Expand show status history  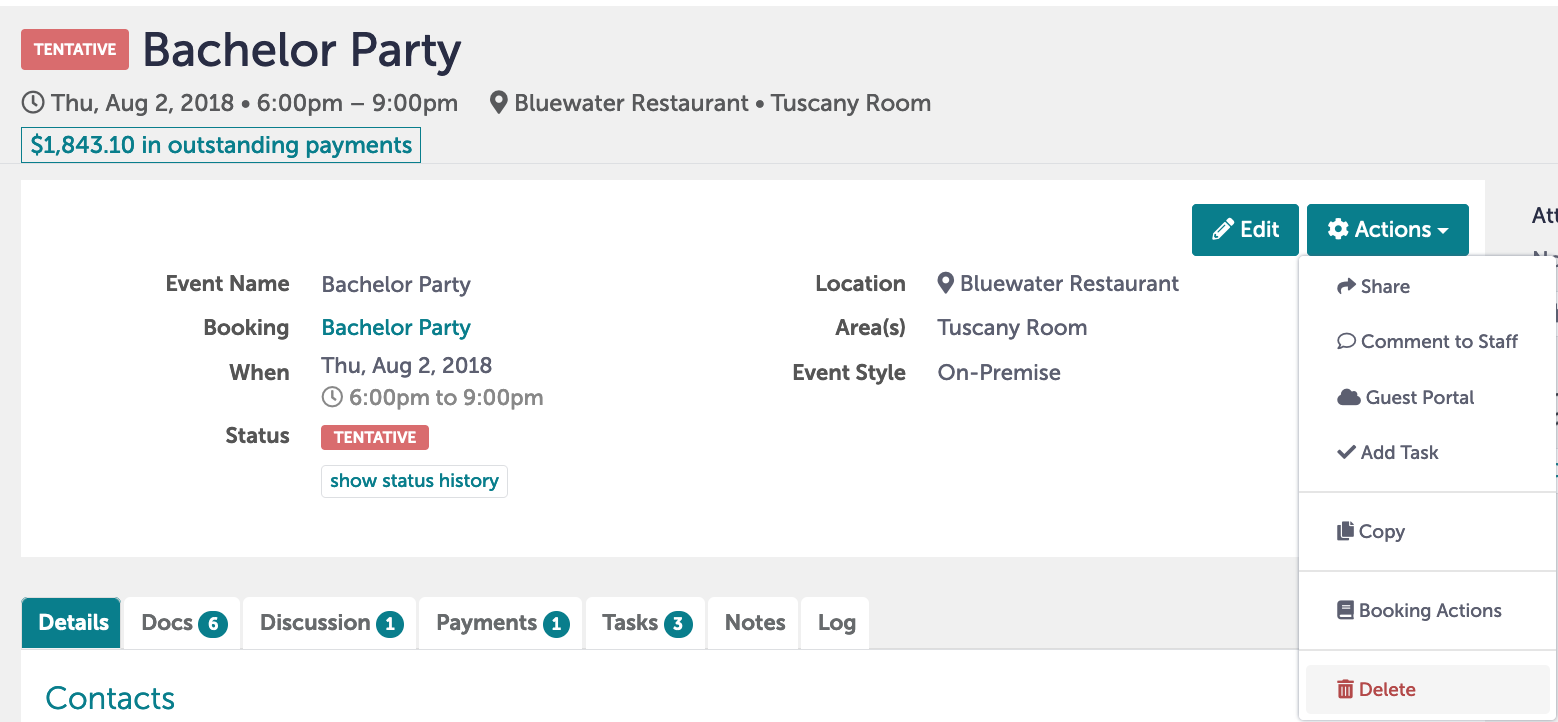pyautogui.click(x=414, y=481)
